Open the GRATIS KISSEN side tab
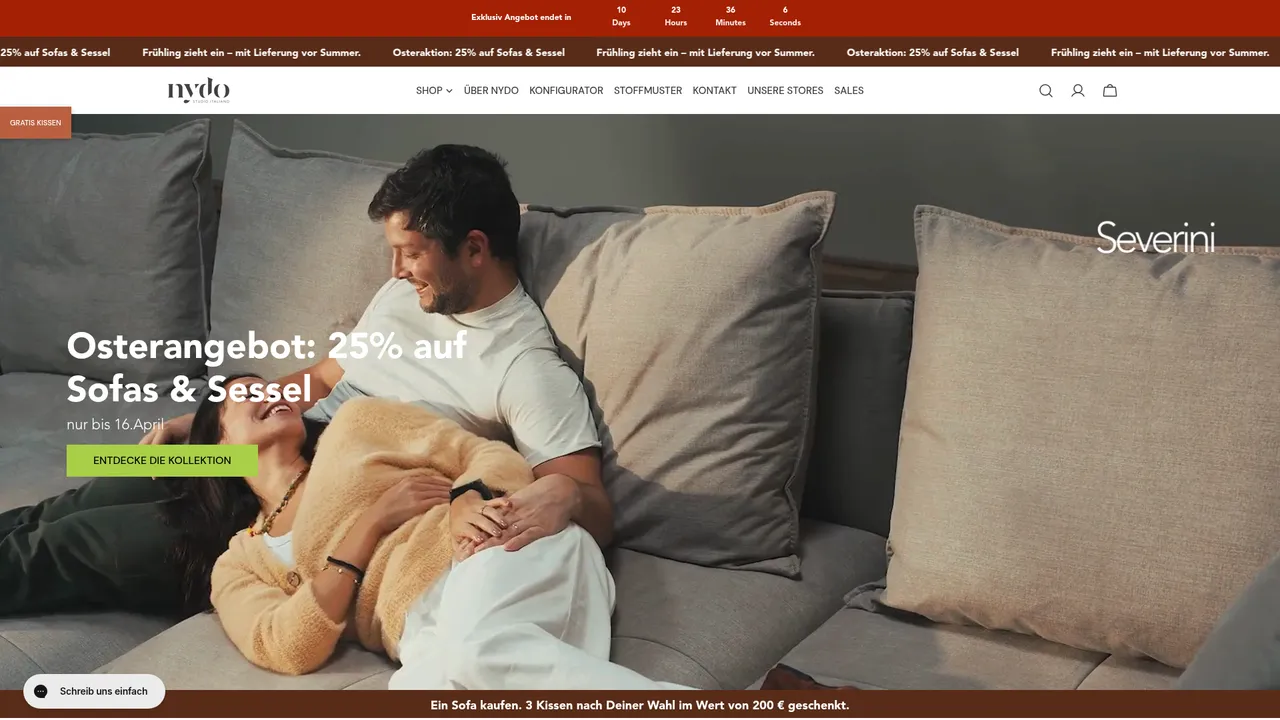The width and height of the screenshot is (1280, 720). (x=35, y=123)
